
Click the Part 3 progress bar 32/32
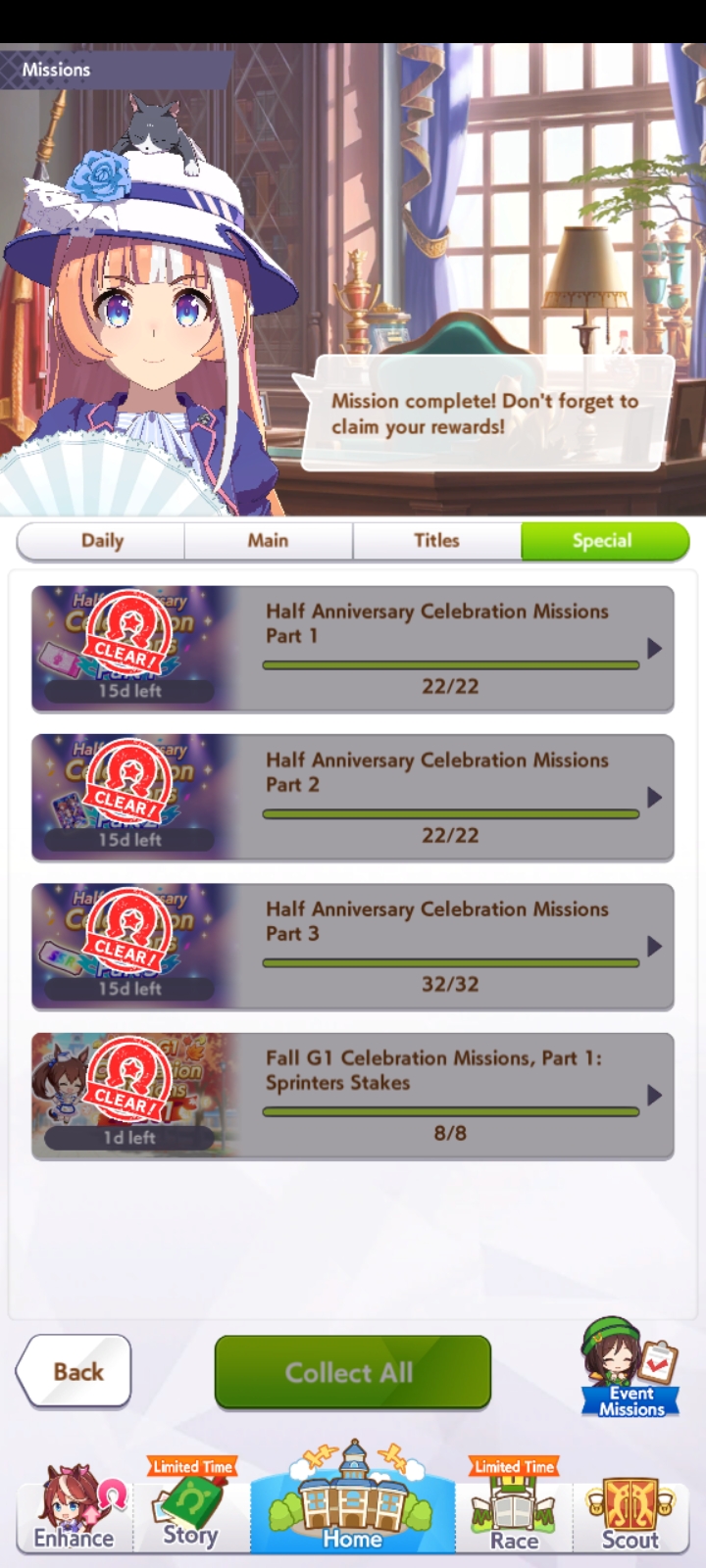(450, 963)
